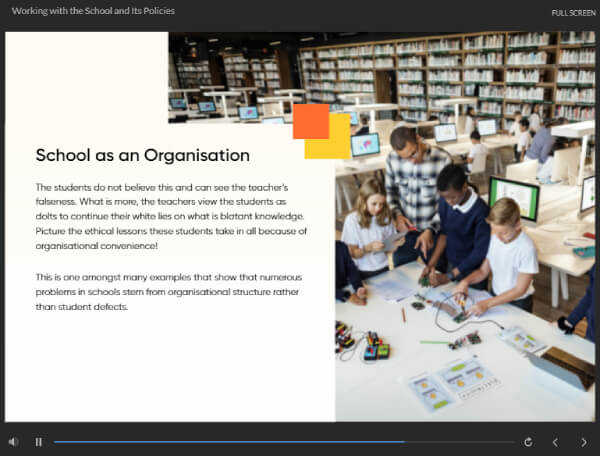Pause the slide playback
This screenshot has width=600, height=456.
[x=39, y=442]
